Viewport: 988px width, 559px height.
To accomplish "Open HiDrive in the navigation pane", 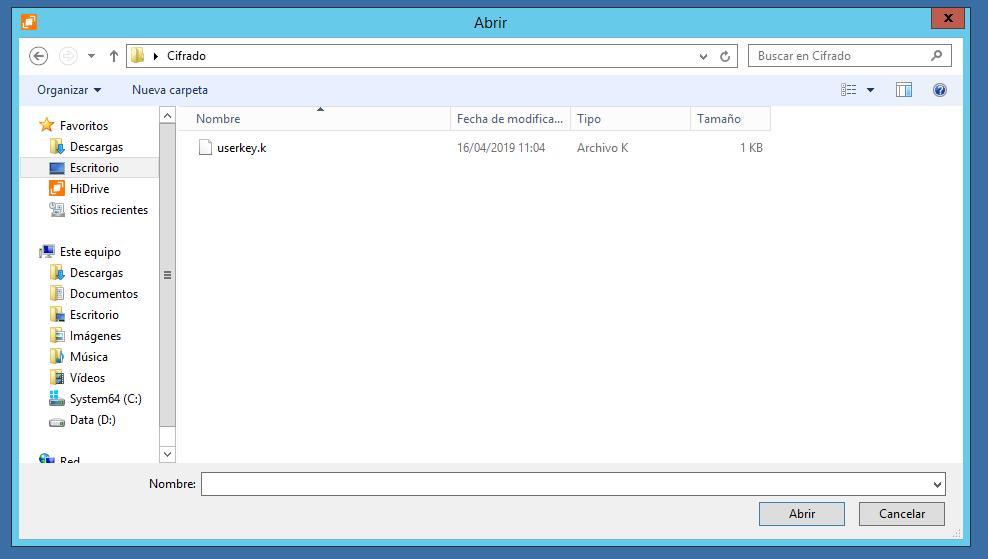I will [x=89, y=188].
